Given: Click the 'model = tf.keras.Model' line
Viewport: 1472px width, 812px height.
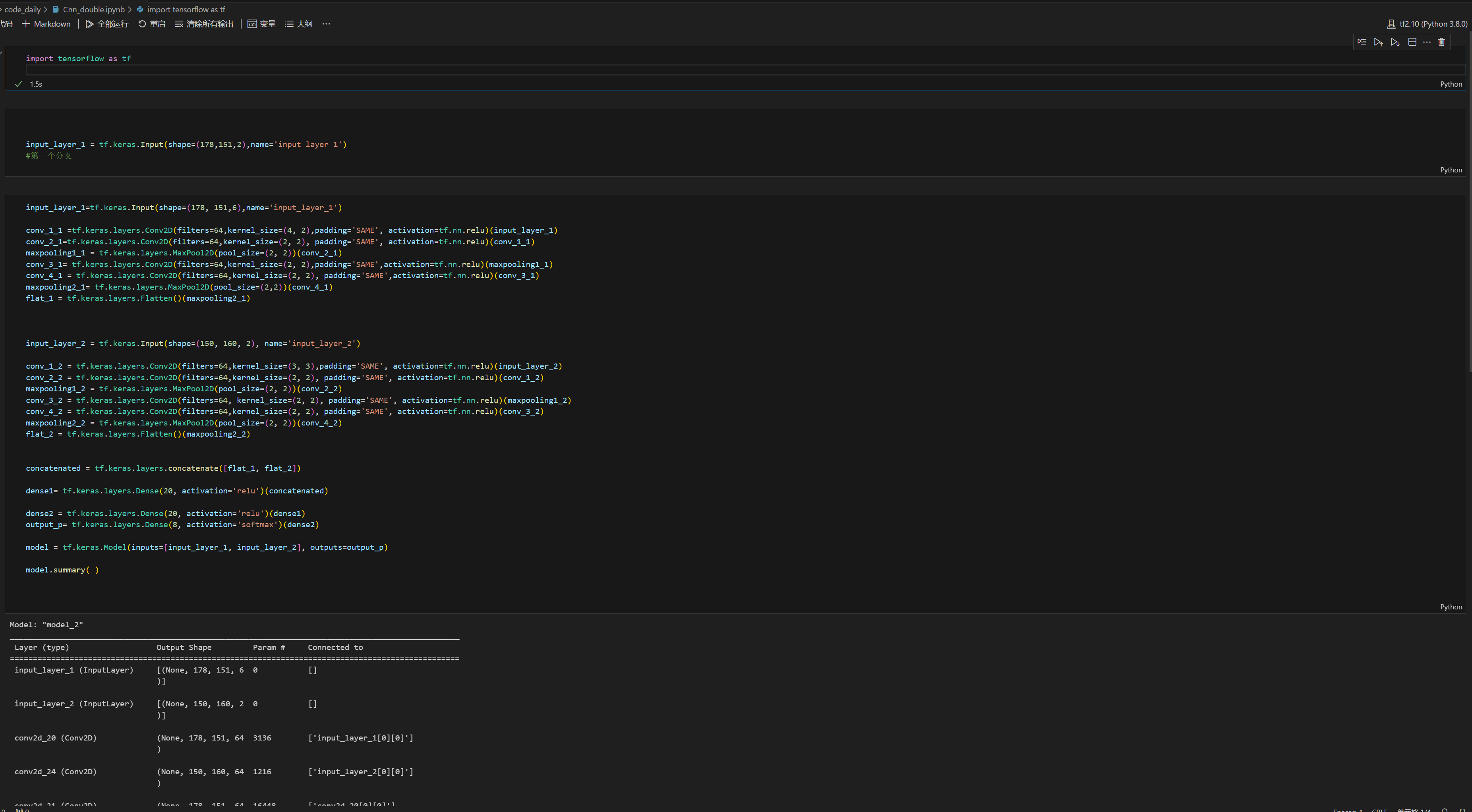Looking at the screenshot, I should tap(206, 547).
